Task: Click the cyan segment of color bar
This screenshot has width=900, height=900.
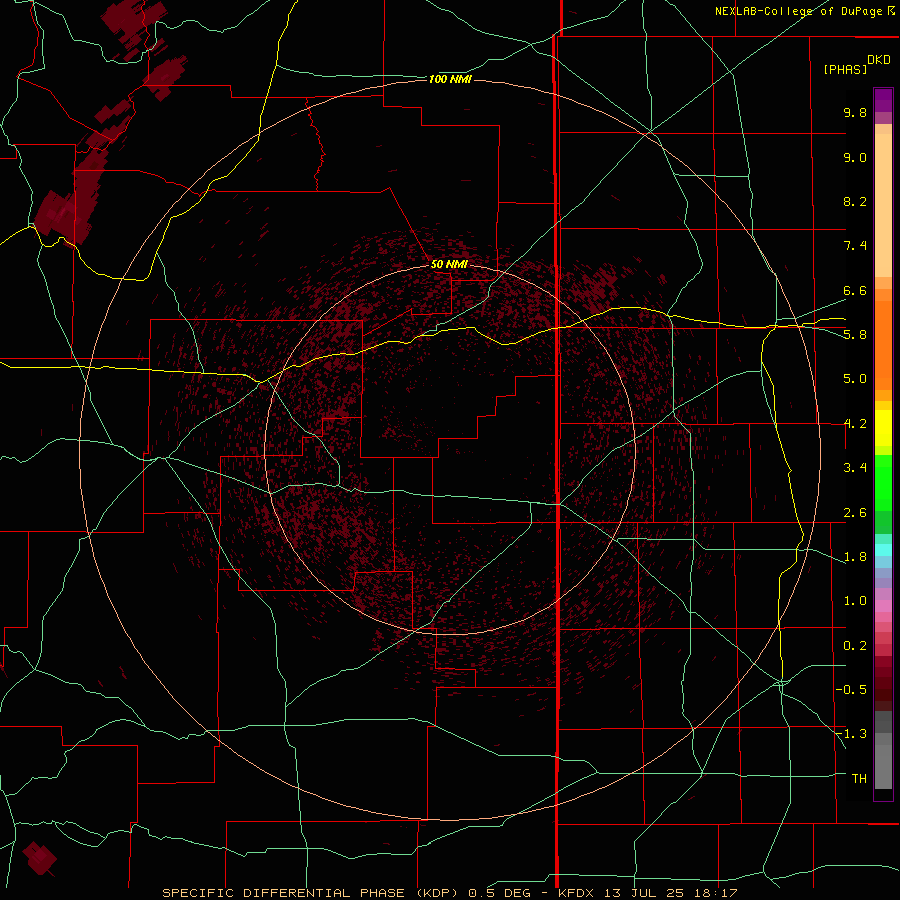Action: click(883, 550)
